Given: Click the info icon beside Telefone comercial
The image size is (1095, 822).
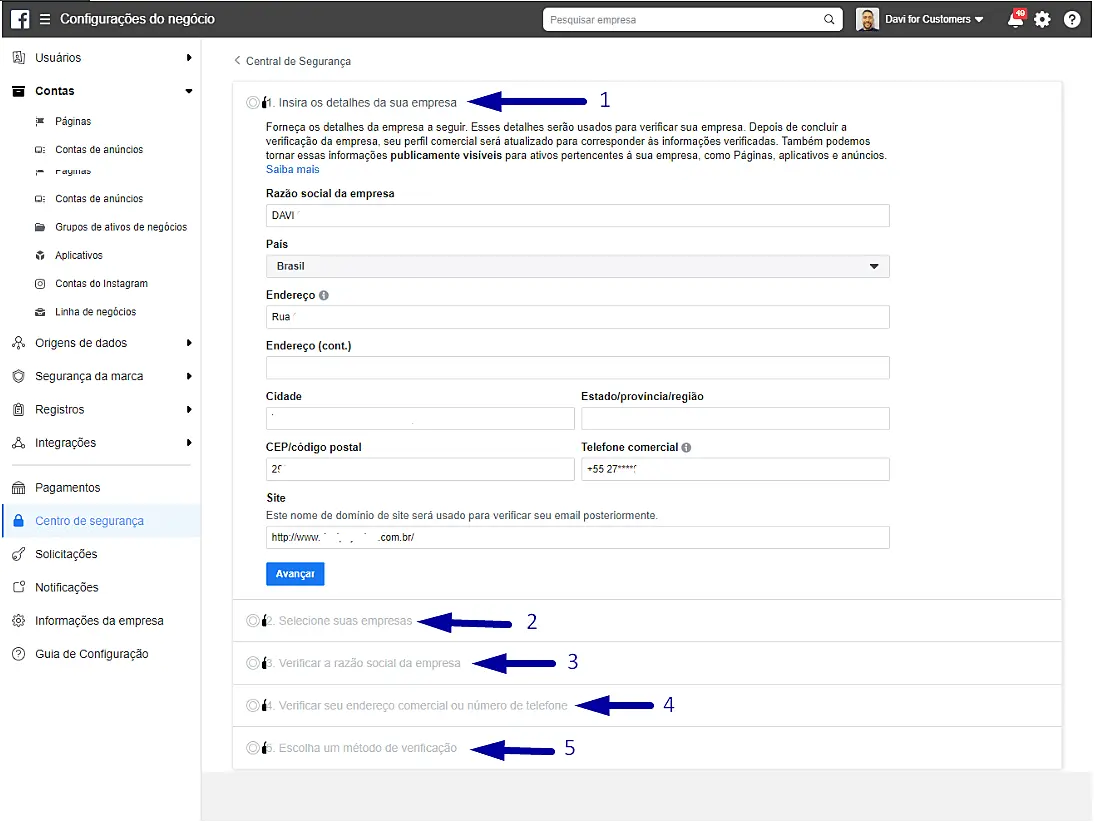Looking at the screenshot, I should point(687,448).
